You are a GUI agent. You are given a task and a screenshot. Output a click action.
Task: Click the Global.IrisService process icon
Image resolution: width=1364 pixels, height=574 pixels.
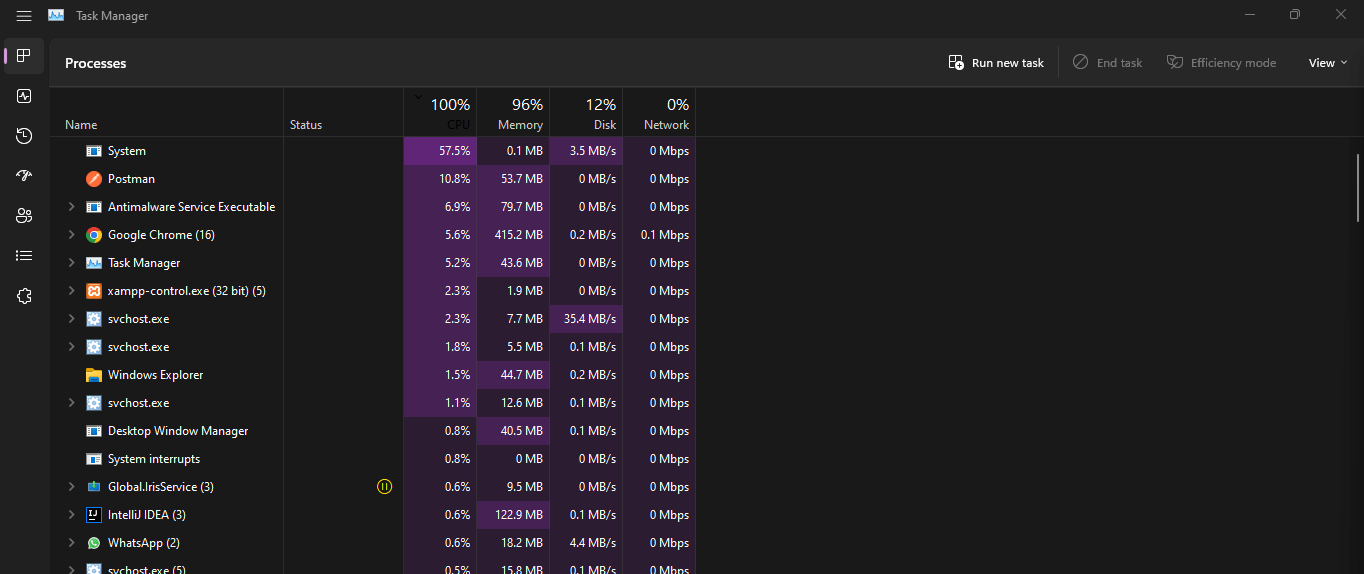(94, 487)
